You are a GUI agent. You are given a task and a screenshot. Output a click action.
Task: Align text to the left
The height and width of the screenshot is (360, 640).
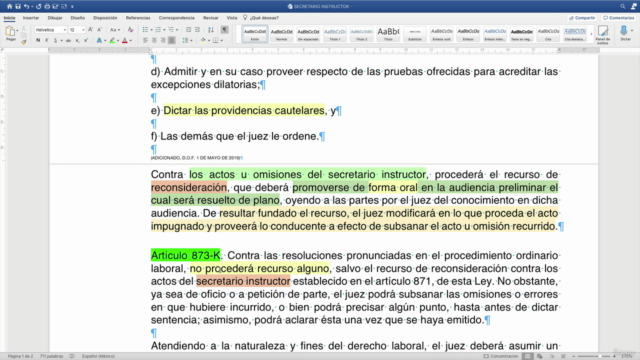click(145, 40)
